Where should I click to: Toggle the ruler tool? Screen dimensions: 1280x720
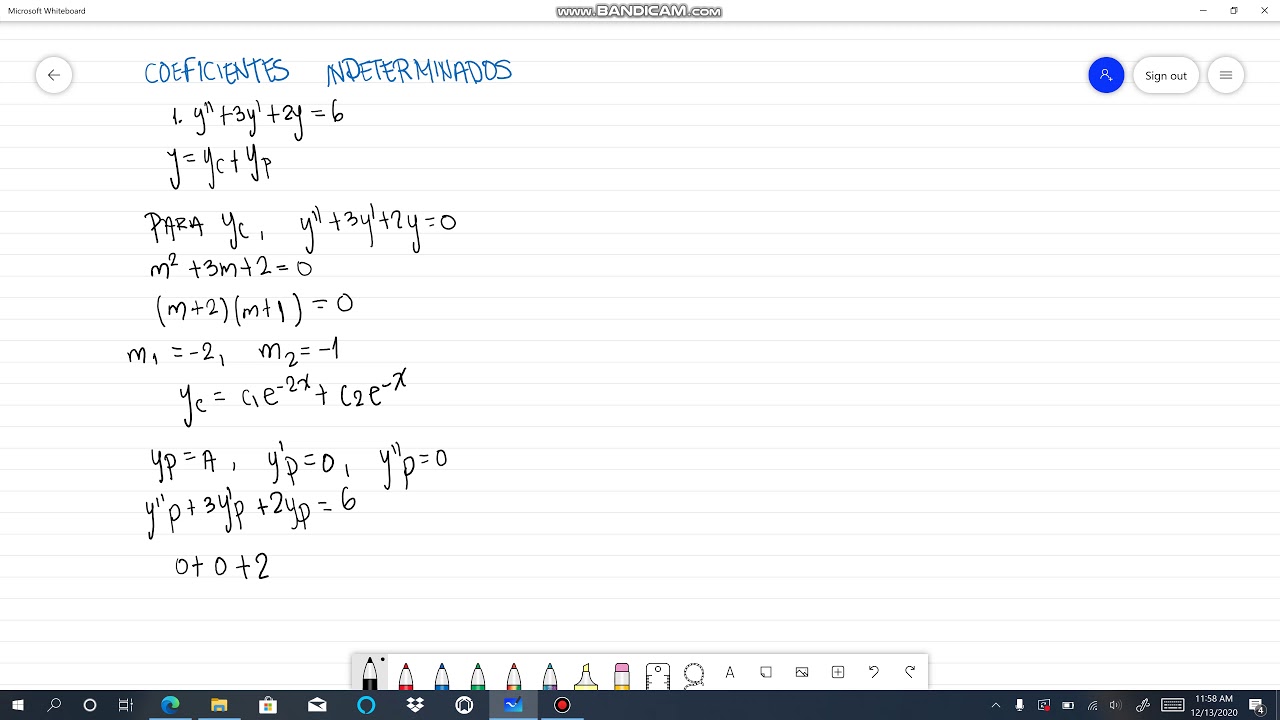click(x=657, y=675)
